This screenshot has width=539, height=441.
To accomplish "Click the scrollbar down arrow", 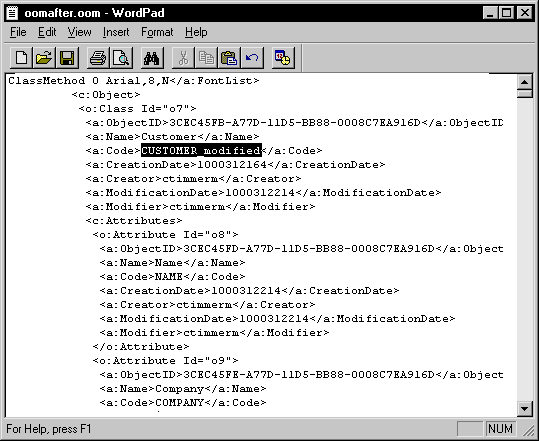I will 525,408.
